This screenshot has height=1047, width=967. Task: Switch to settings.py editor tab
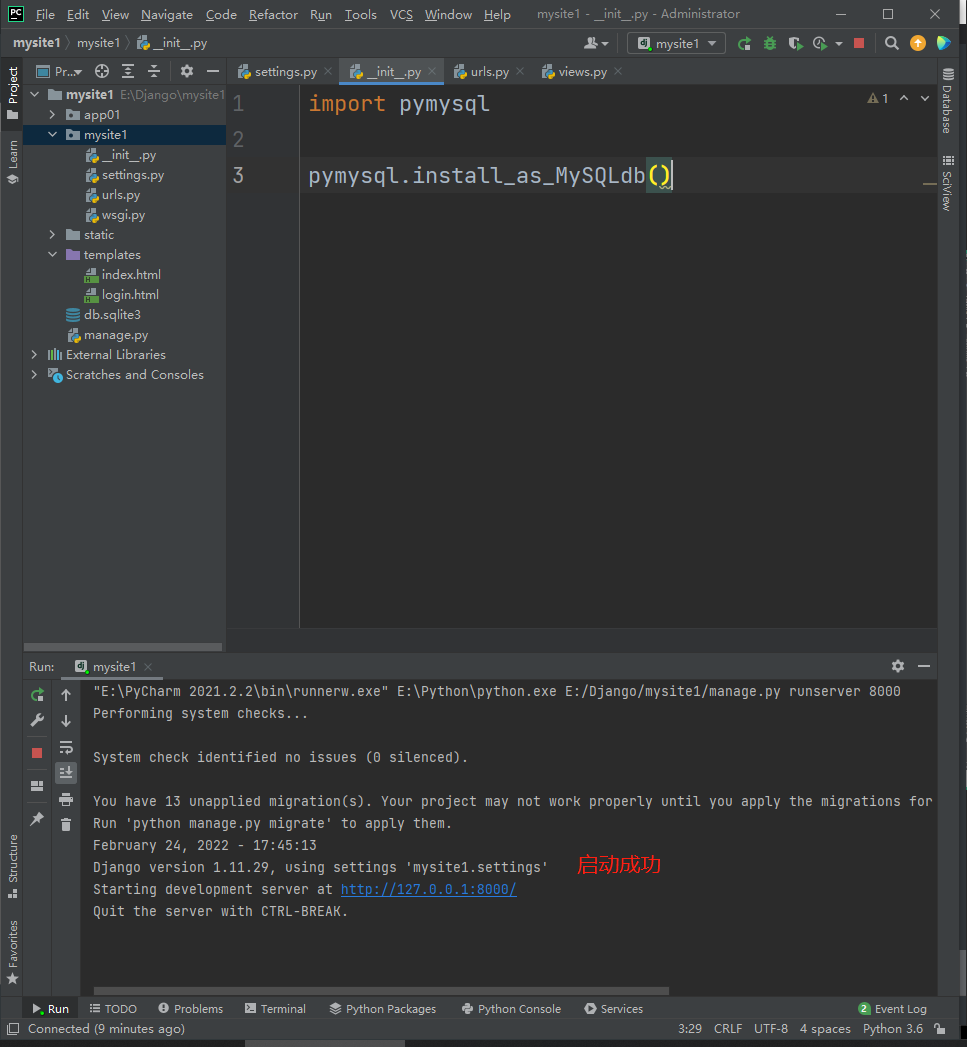pos(284,72)
